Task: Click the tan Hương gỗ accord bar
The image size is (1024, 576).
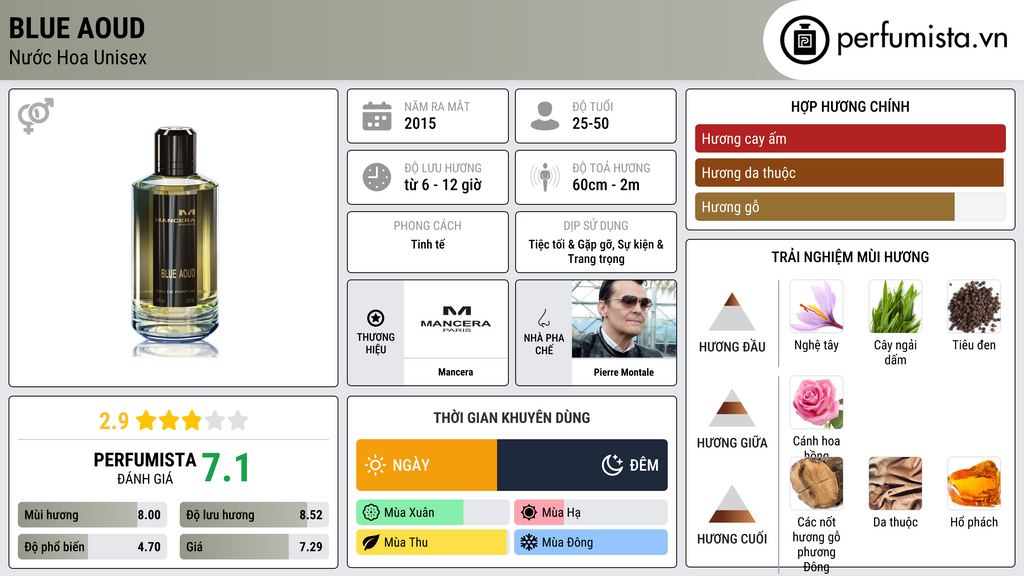Action: point(825,207)
